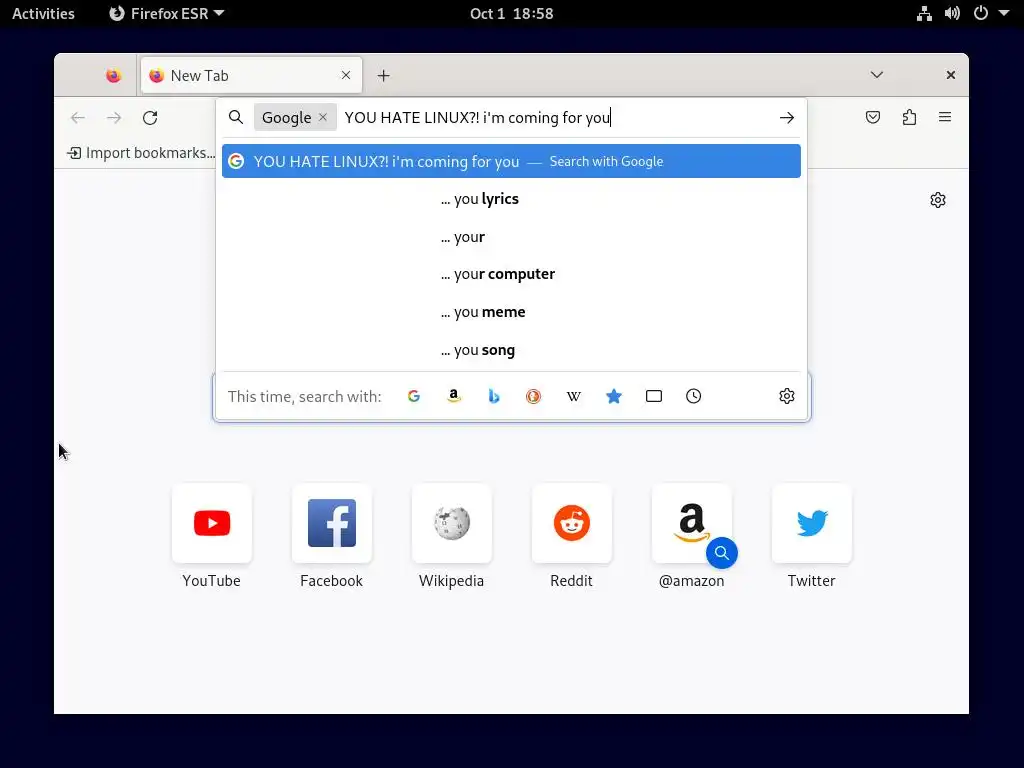Personalize new tab gear icon
1024x768 pixels.
[x=938, y=200]
